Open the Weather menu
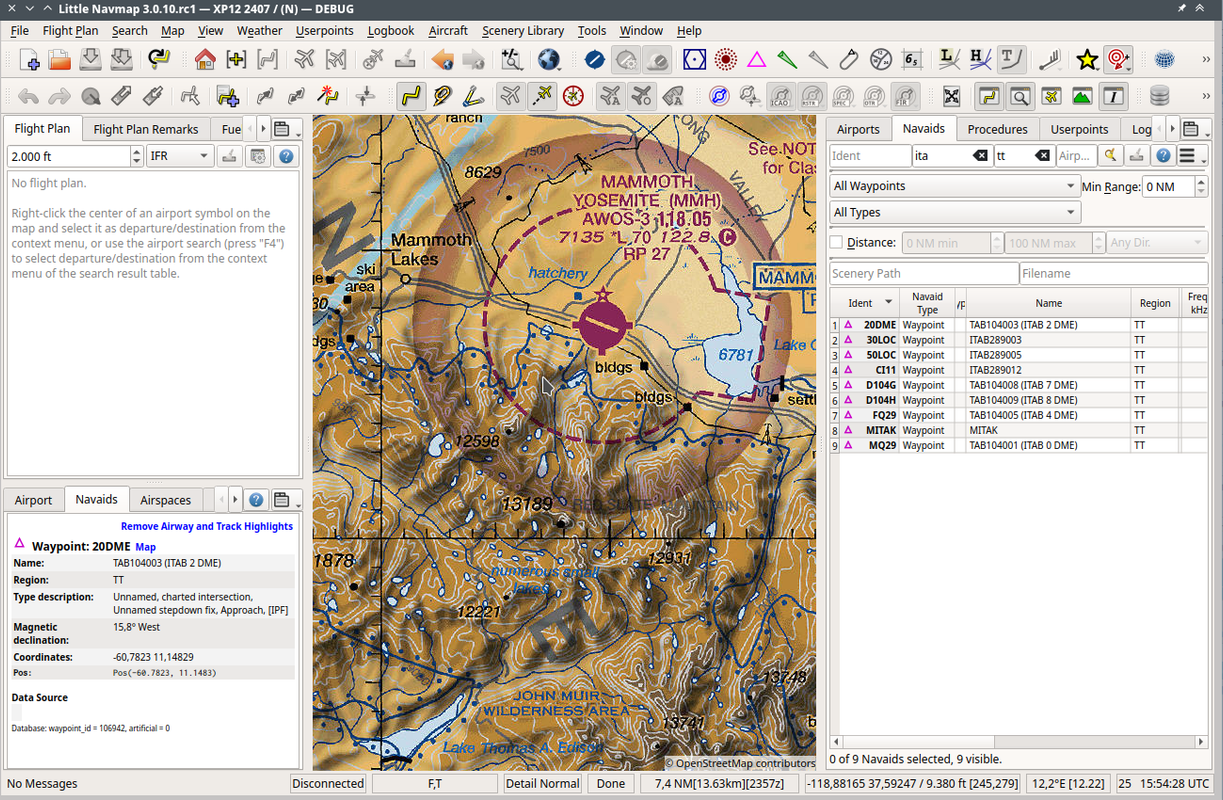Image resolution: width=1223 pixels, height=800 pixels. point(259,31)
